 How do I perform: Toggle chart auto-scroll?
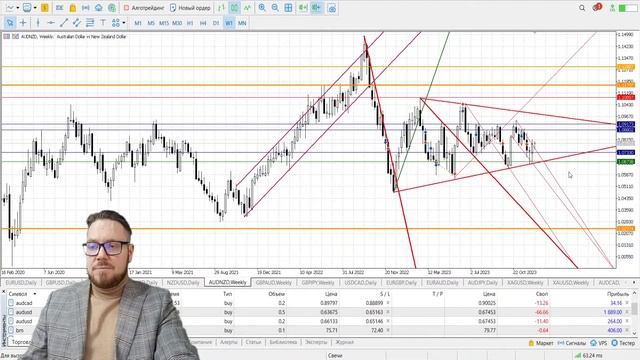(303, 8)
